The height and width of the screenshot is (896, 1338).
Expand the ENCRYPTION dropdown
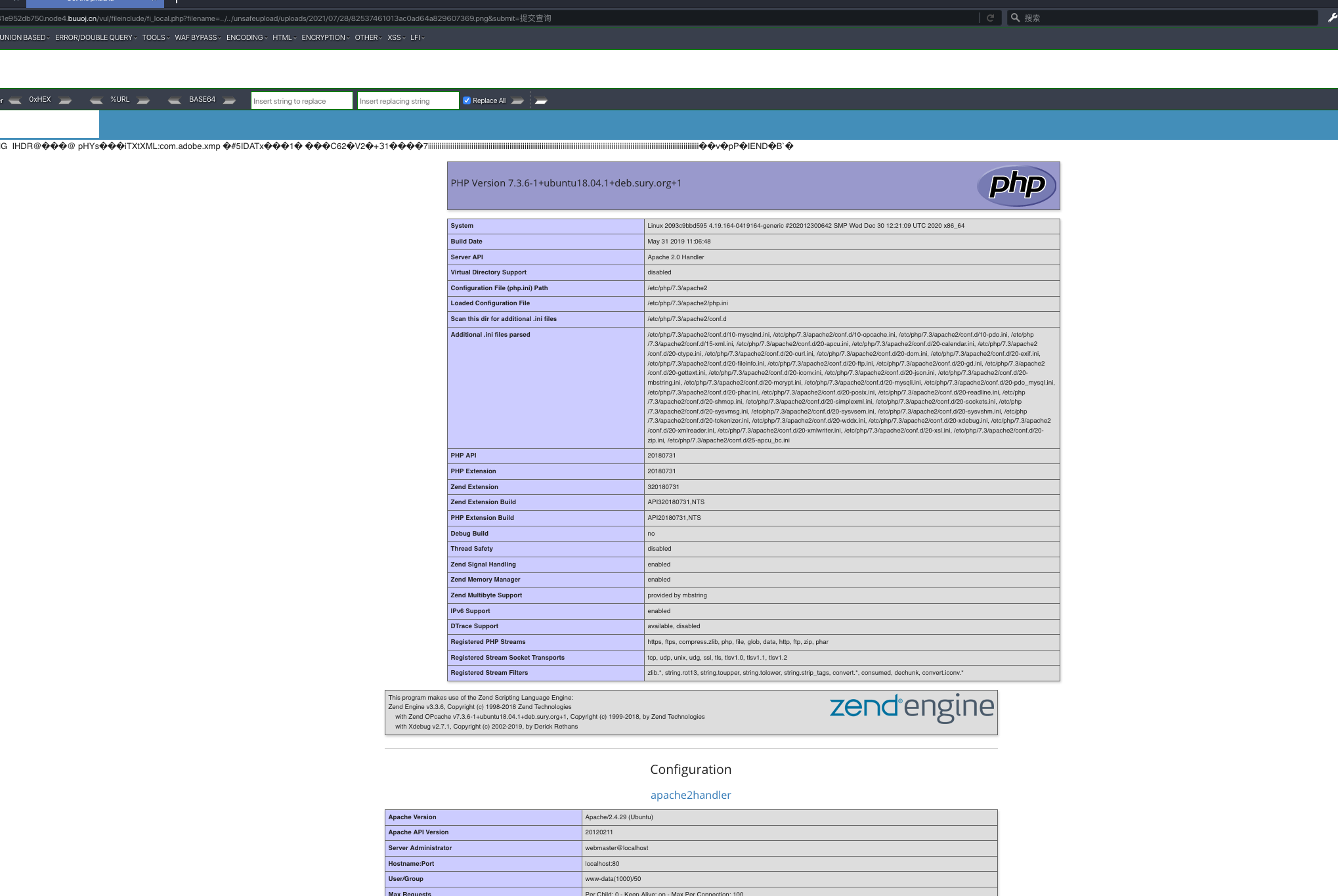tap(326, 37)
